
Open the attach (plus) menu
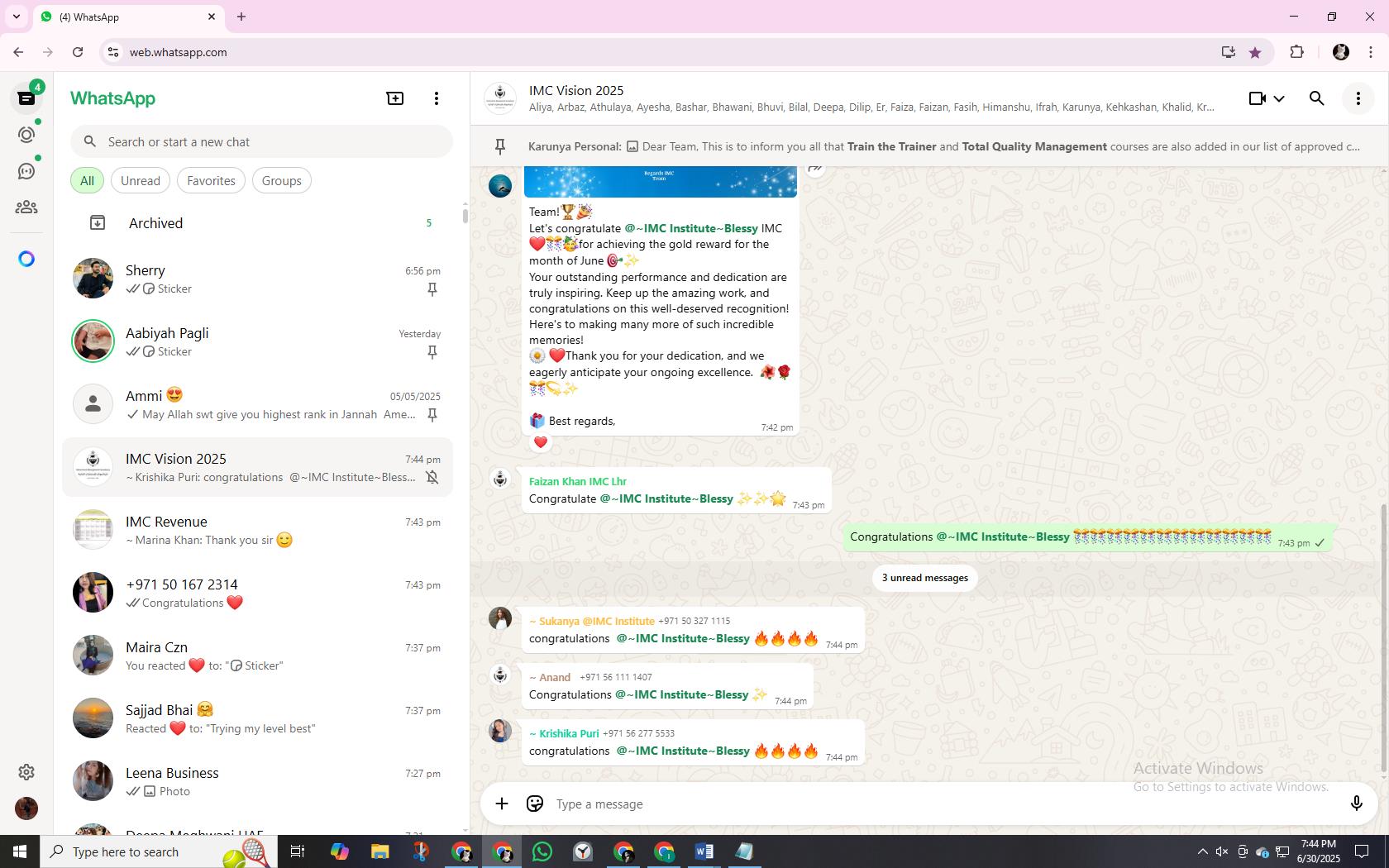(502, 804)
